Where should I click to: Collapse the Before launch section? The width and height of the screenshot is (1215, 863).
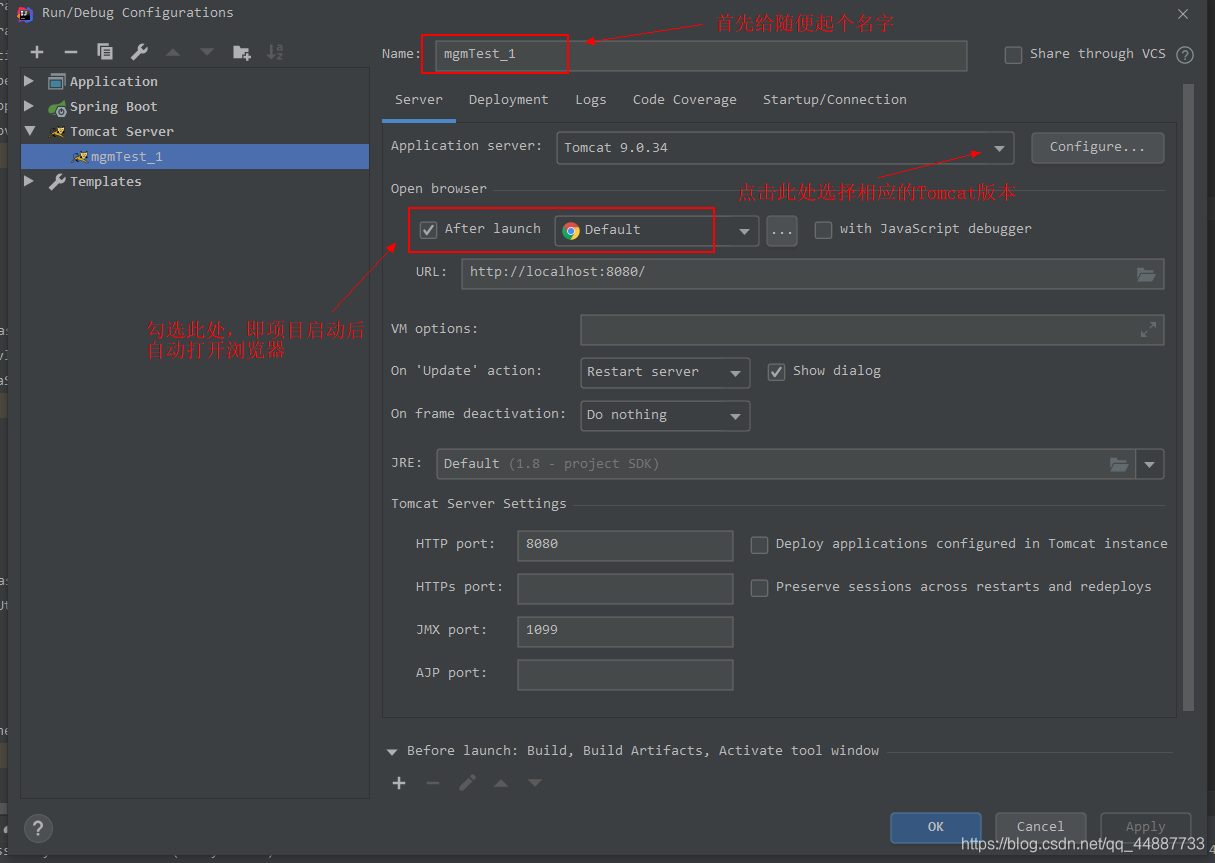click(392, 751)
